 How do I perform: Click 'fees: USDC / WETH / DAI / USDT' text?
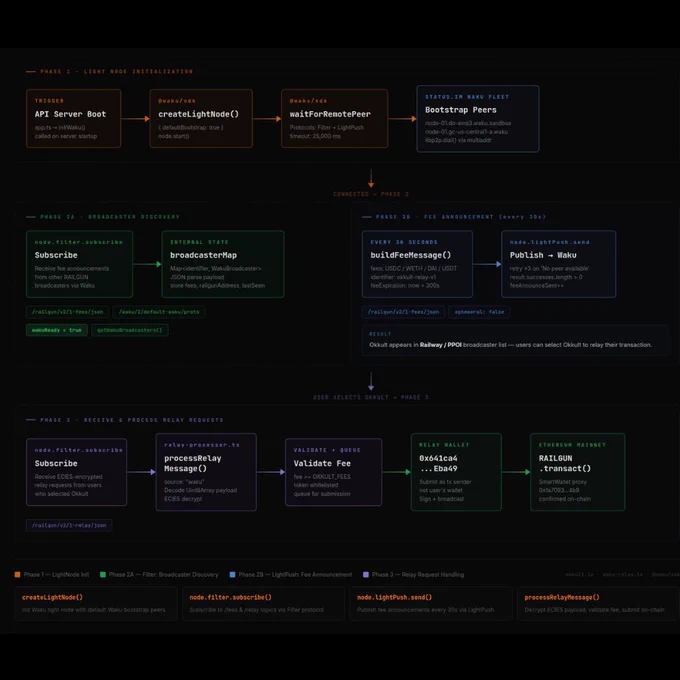(413, 268)
